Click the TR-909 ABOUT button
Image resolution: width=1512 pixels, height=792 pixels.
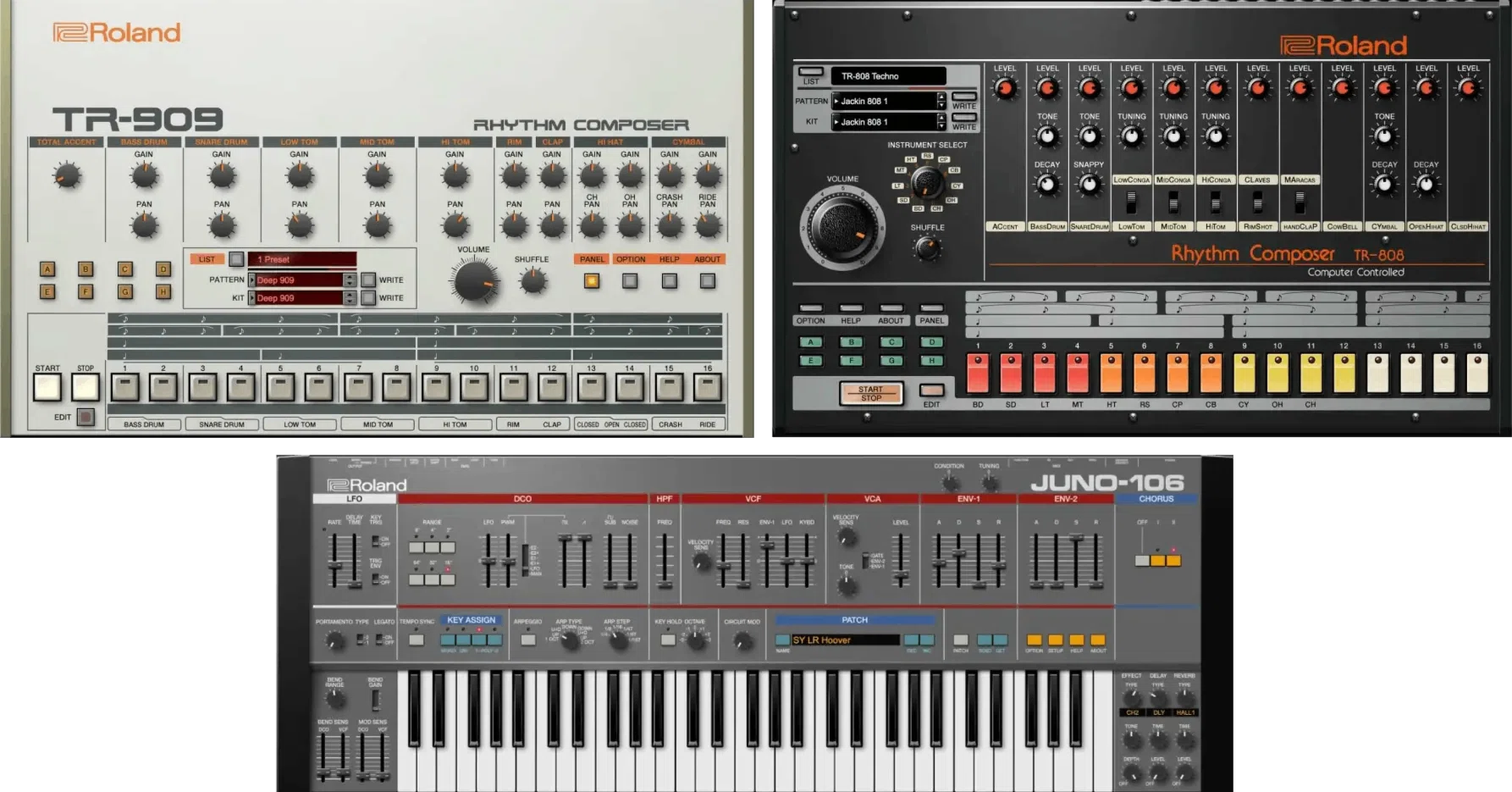(x=708, y=280)
